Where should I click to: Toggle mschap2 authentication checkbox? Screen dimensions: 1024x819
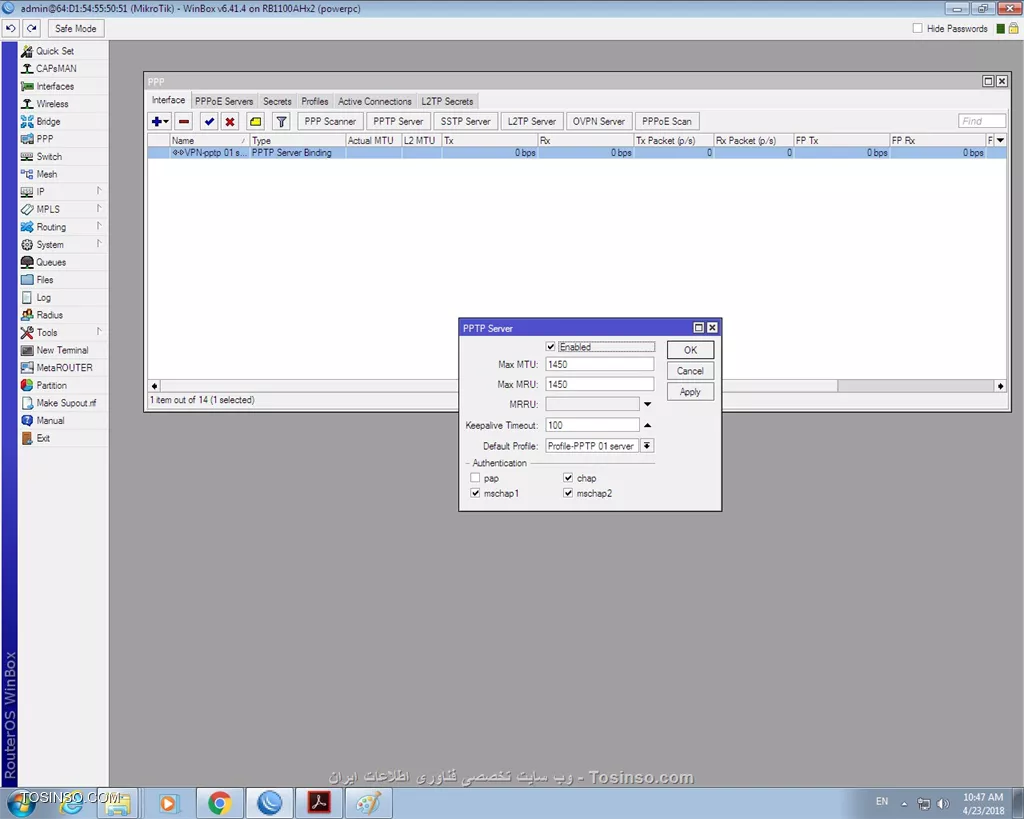(x=568, y=493)
